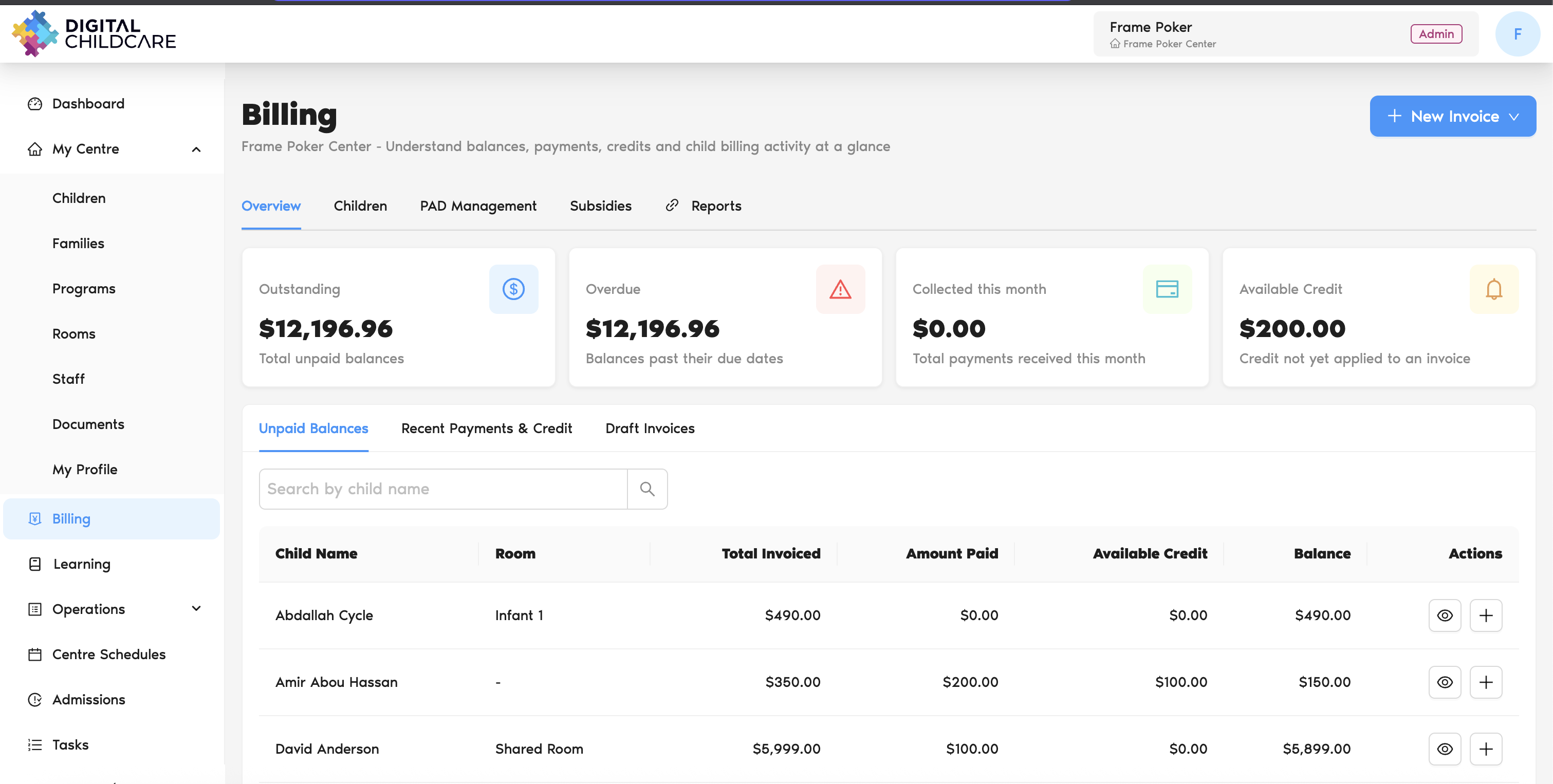The image size is (1553, 784).
Task: Click the Overdue warning triangle icon
Action: coord(840,289)
